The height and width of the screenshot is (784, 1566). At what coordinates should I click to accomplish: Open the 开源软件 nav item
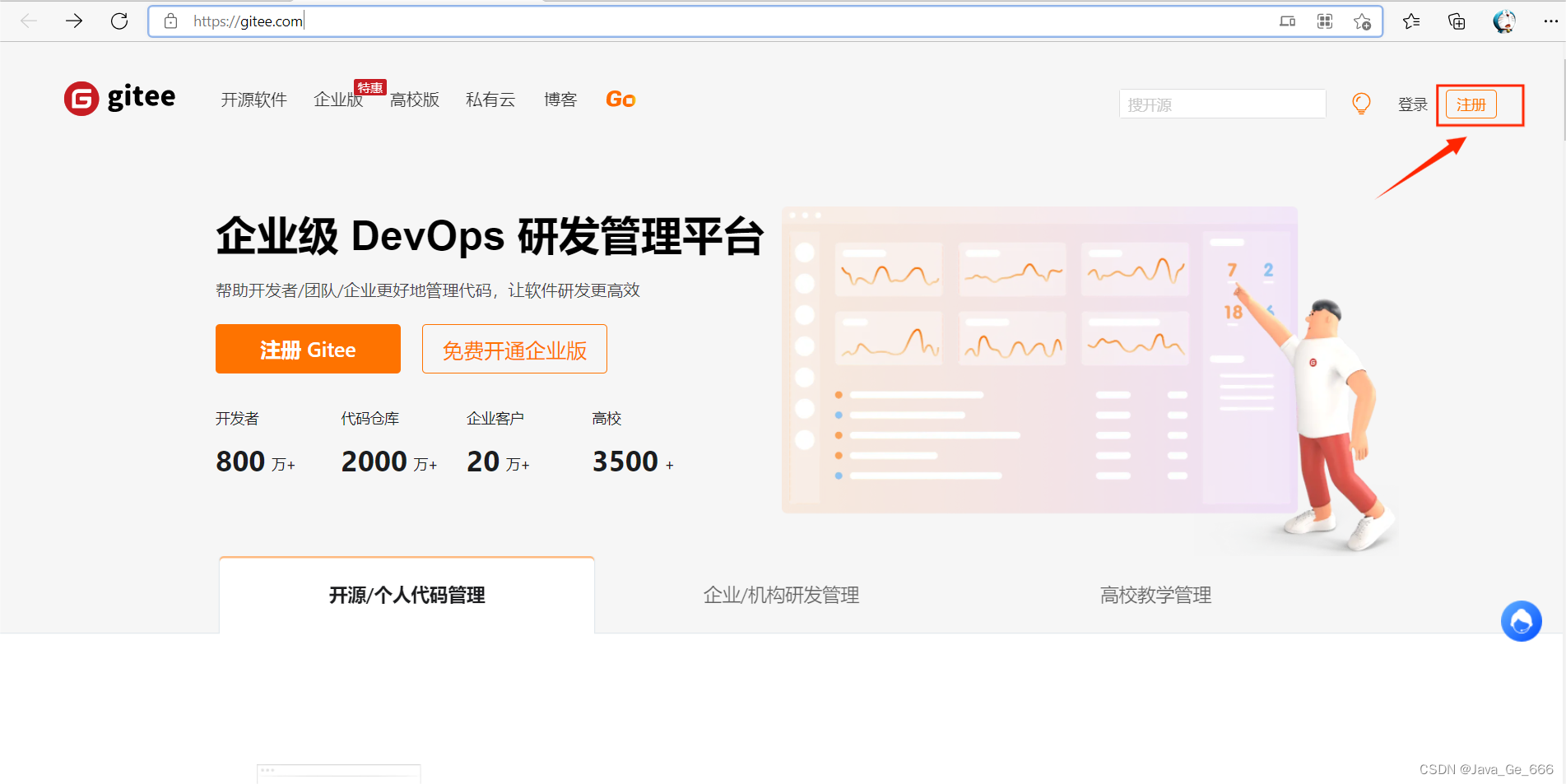(253, 100)
